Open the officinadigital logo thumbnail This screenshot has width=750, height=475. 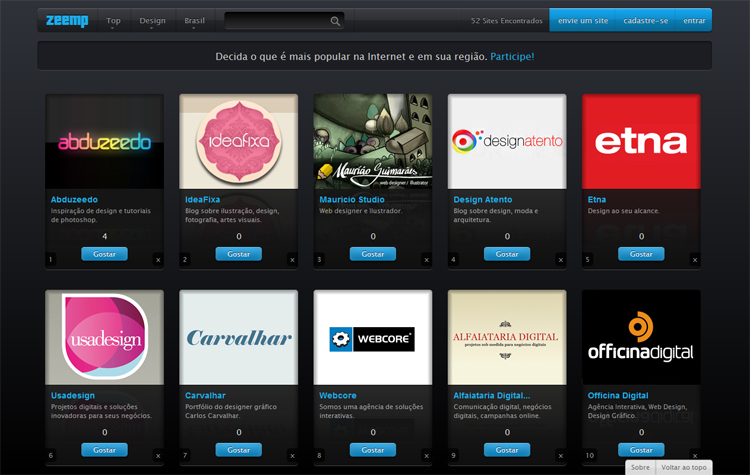click(641, 337)
